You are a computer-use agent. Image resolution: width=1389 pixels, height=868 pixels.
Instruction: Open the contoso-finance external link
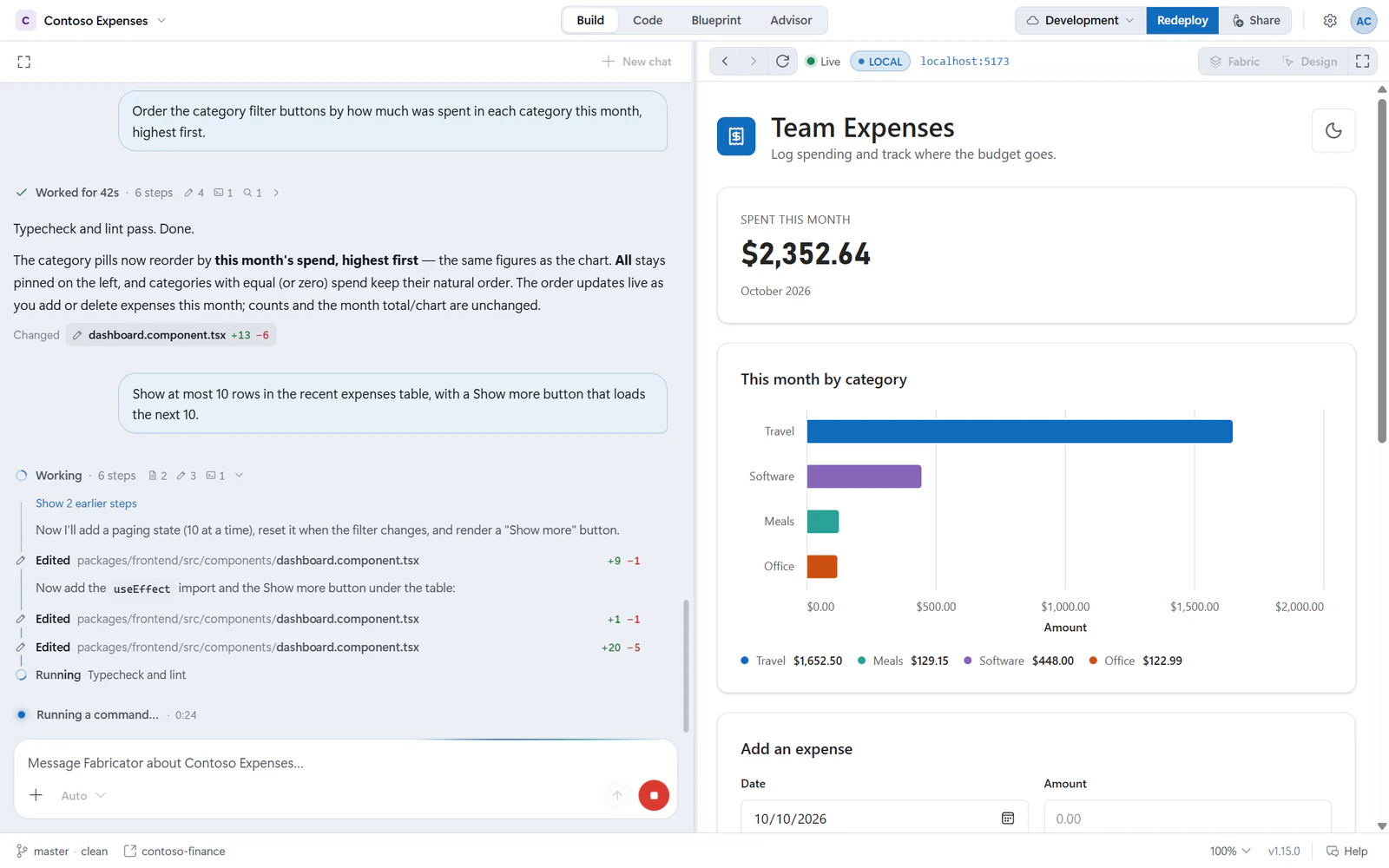pos(174,851)
